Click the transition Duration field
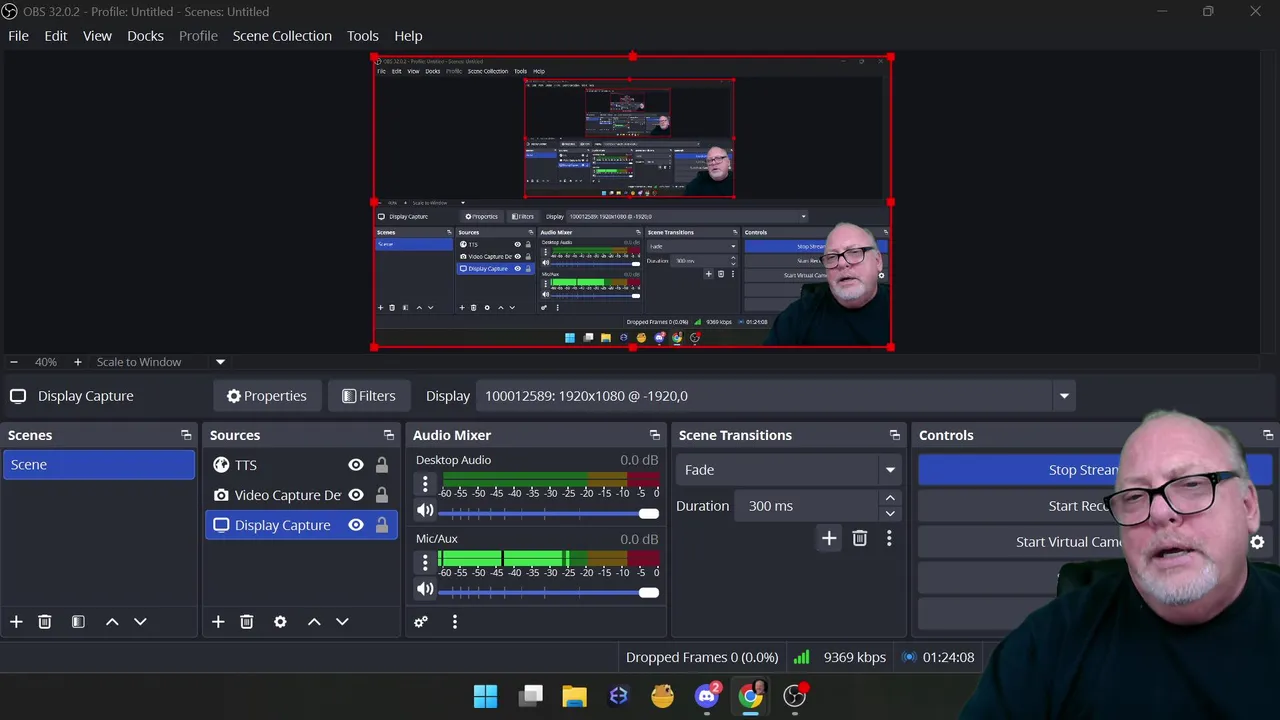 808,506
